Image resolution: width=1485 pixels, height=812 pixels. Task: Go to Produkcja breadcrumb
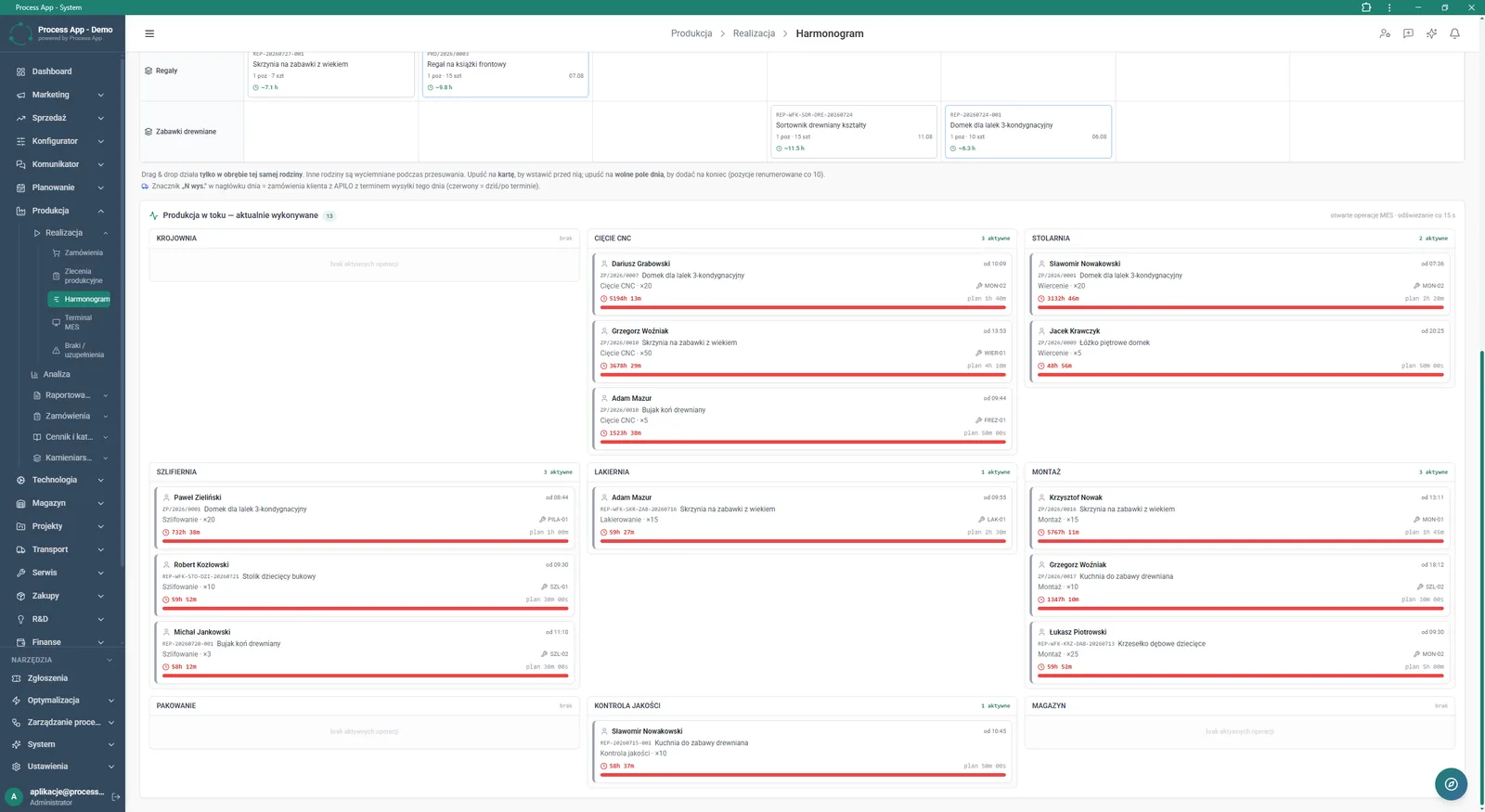tap(691, 33)
